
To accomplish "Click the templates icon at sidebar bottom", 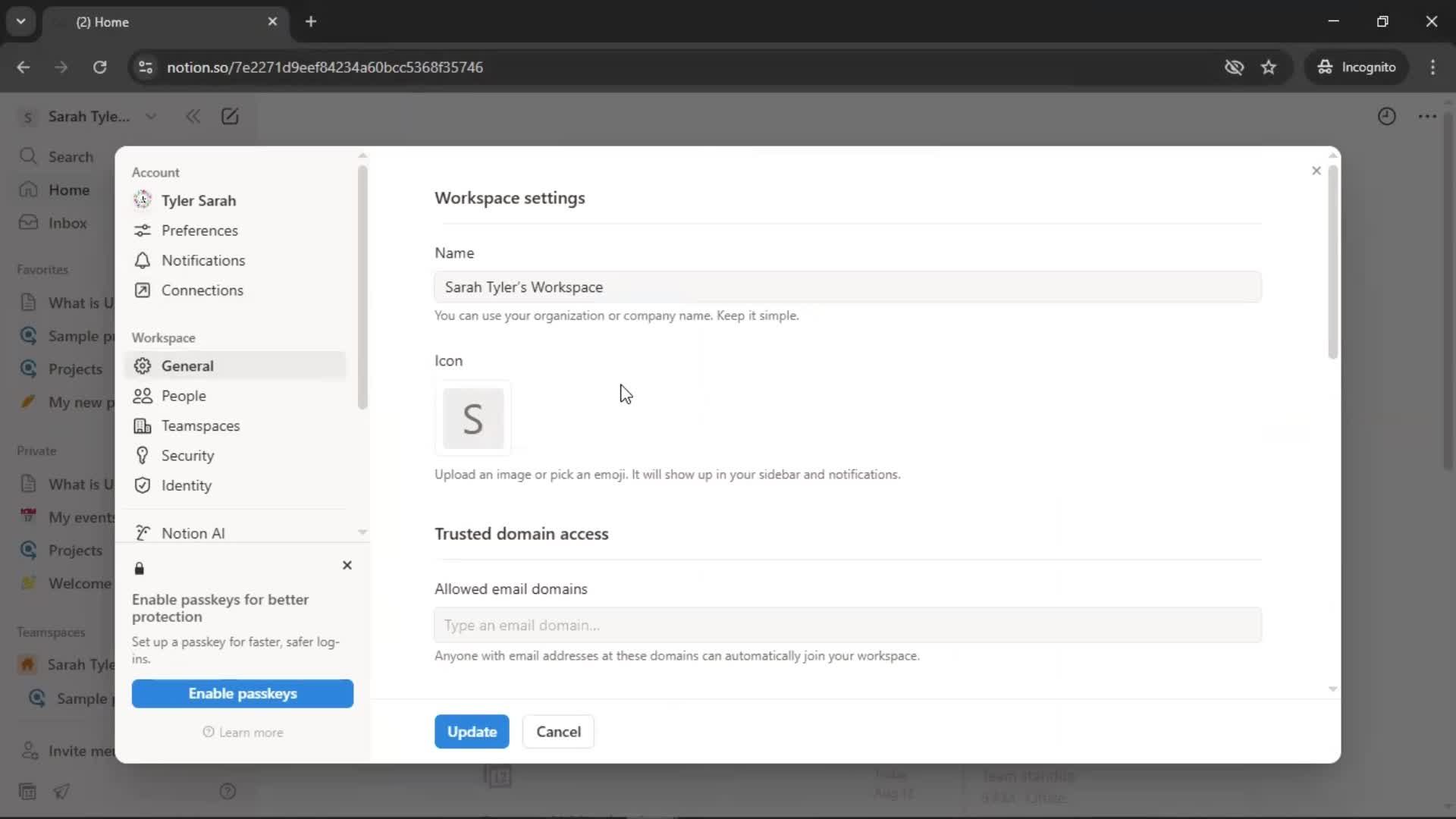I will [27, 792].
